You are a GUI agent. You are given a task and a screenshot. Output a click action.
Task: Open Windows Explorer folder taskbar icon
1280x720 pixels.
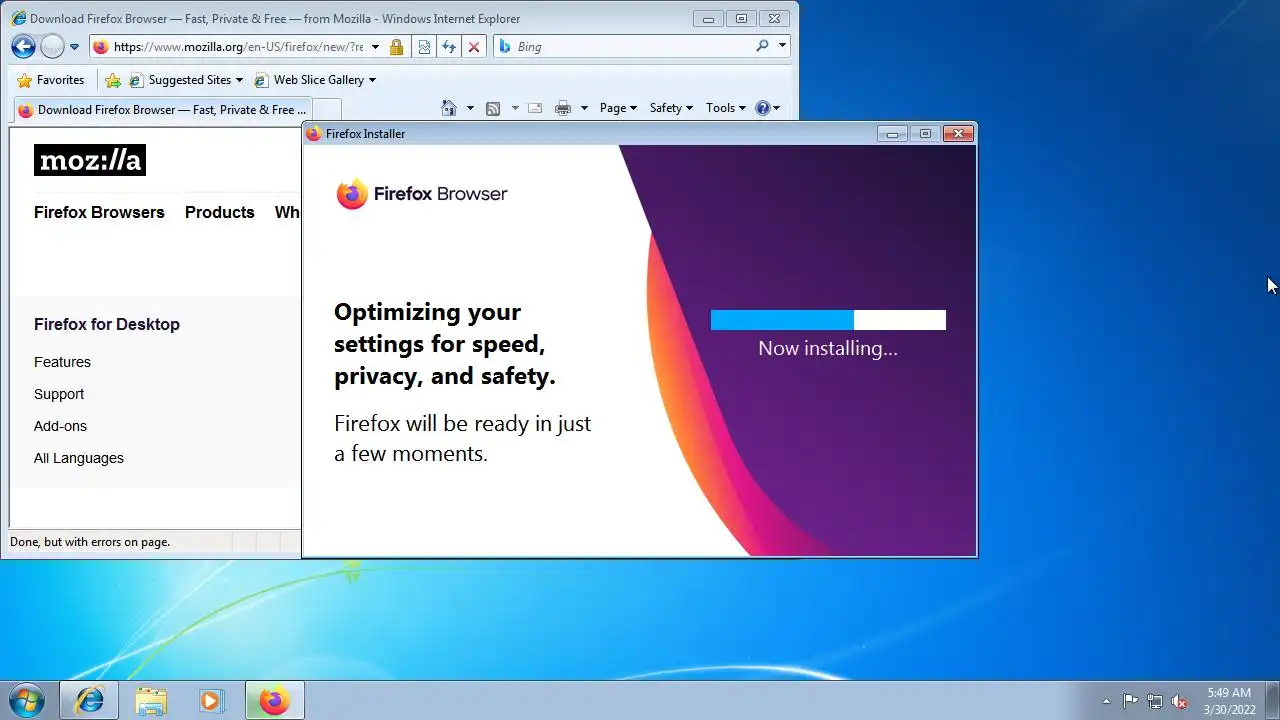151,700
